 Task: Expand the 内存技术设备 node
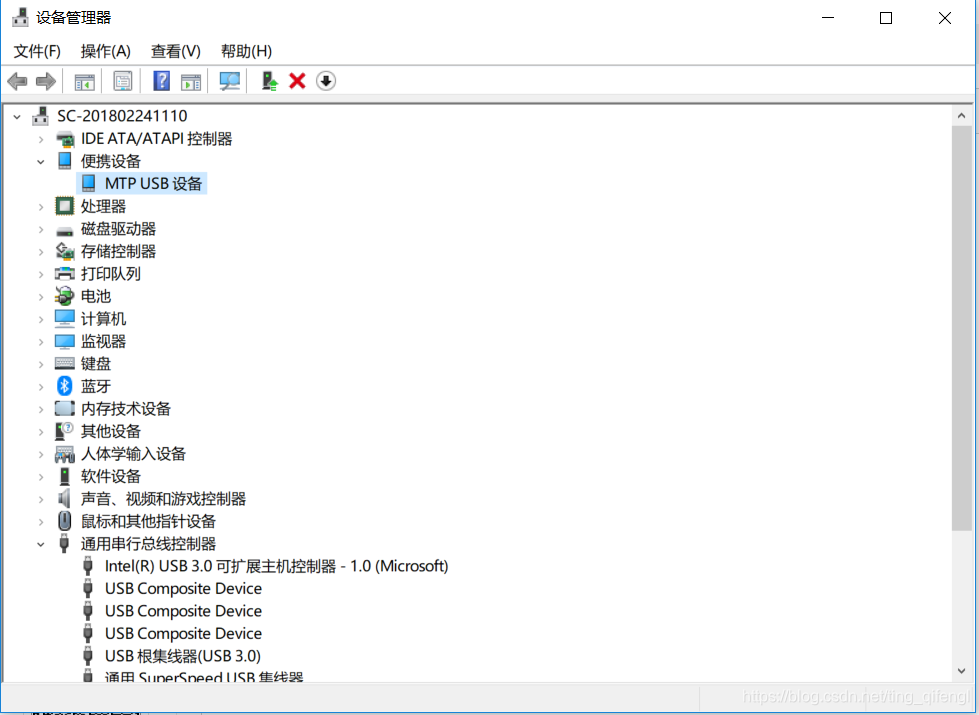pos(41,409)
